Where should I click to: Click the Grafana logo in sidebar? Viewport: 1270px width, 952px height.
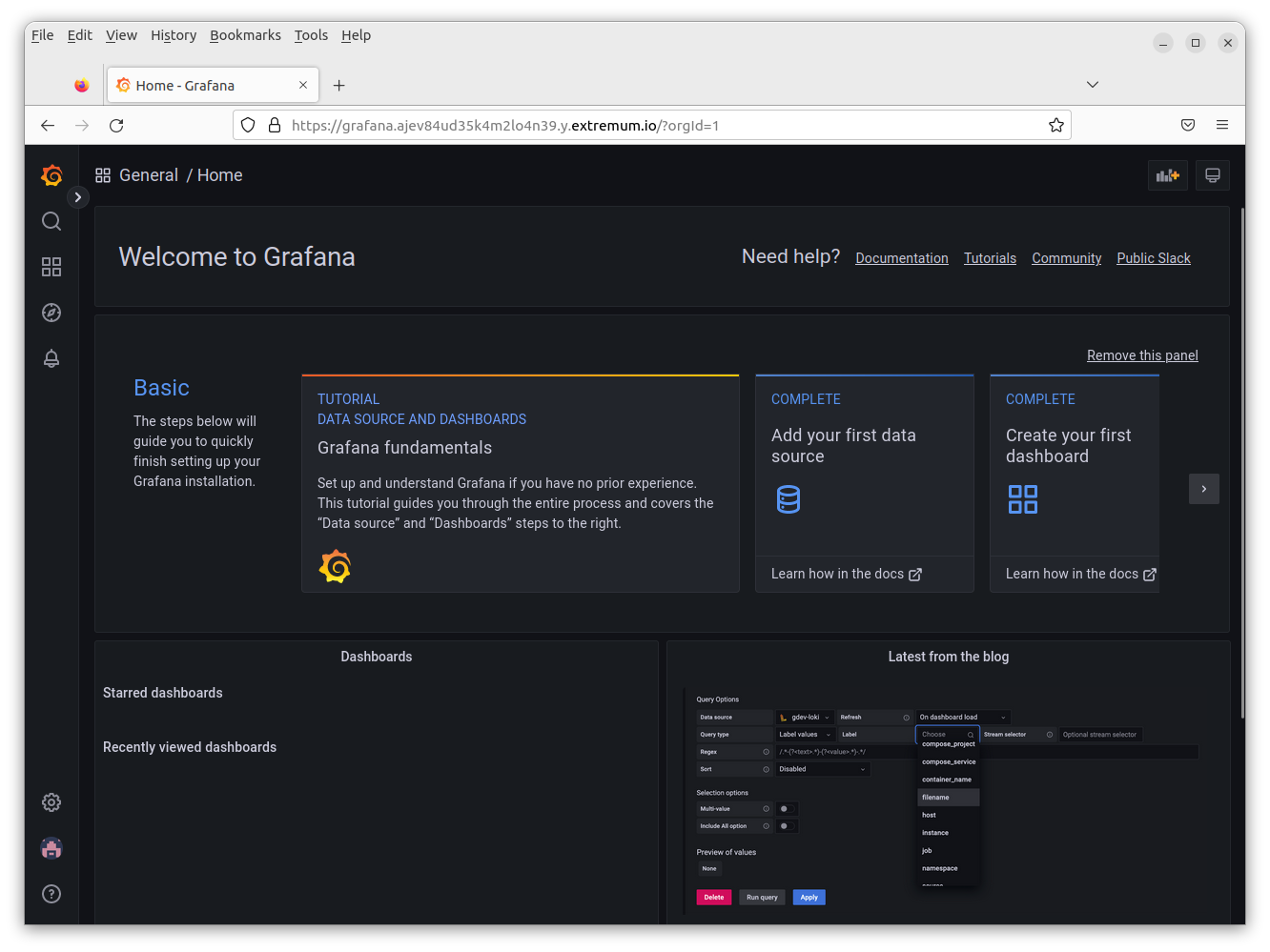(51, 175)
